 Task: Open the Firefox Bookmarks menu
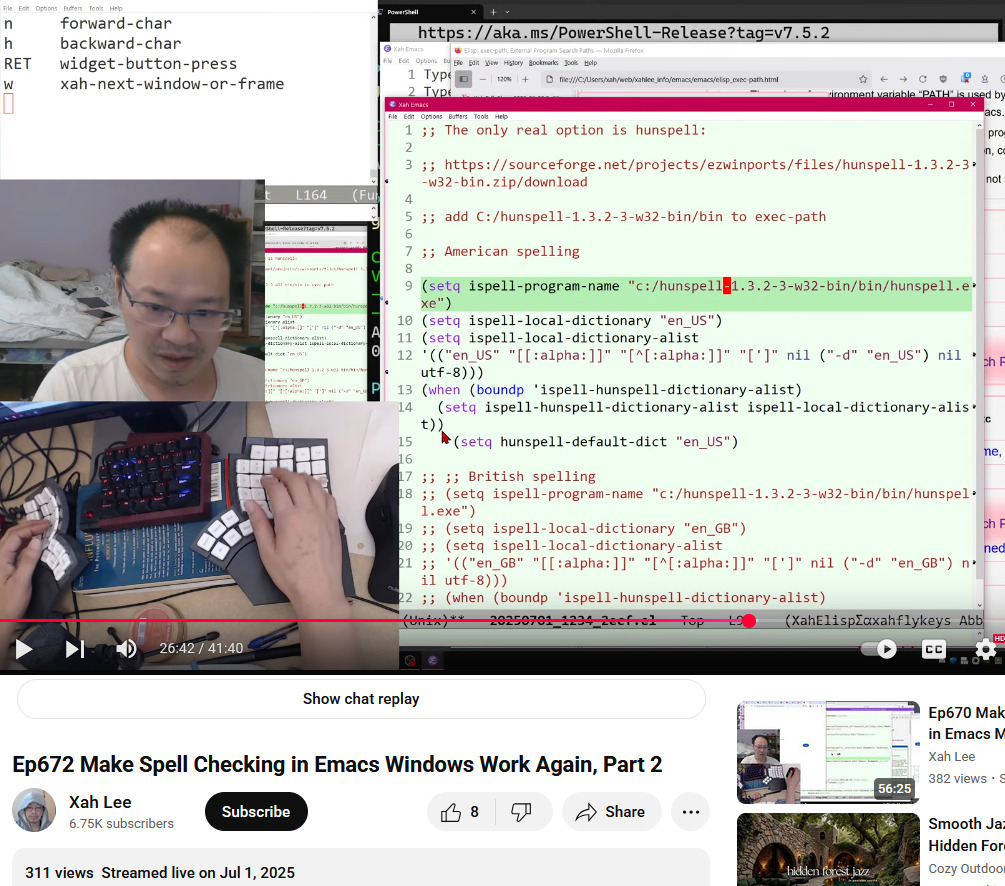(544, 63)
